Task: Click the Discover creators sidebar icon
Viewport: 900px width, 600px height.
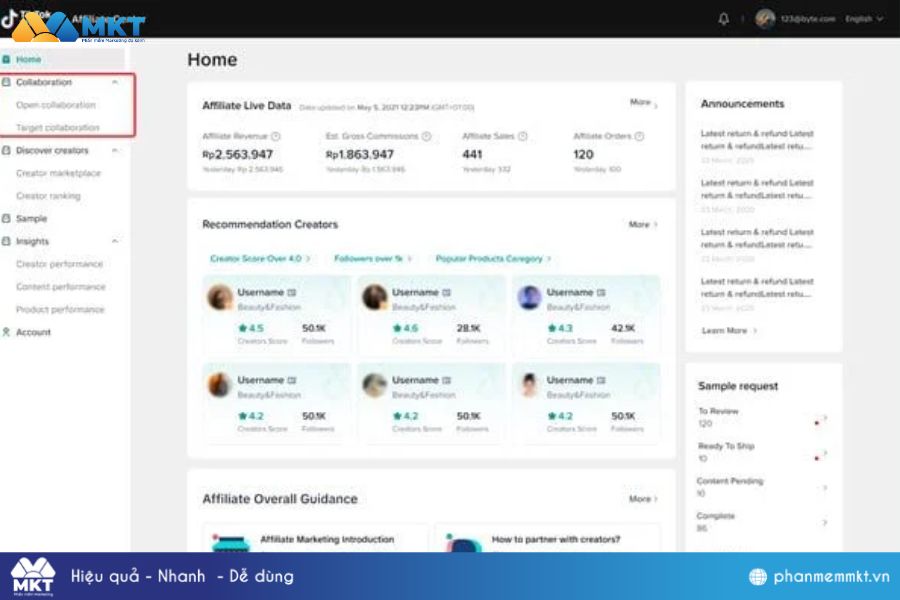Action: (x=6, y=150)
